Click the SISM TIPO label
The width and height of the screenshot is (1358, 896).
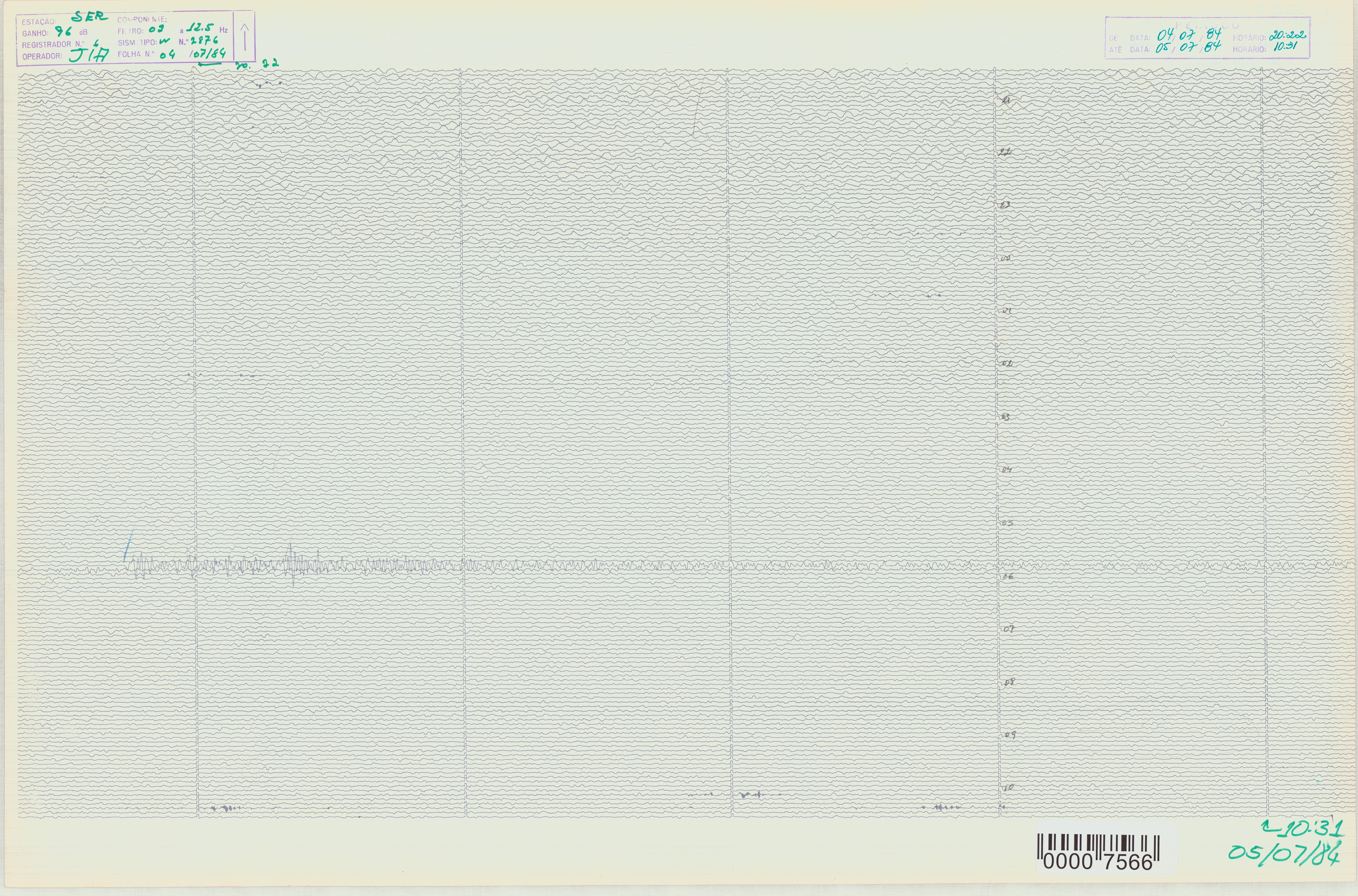[137, 43]
